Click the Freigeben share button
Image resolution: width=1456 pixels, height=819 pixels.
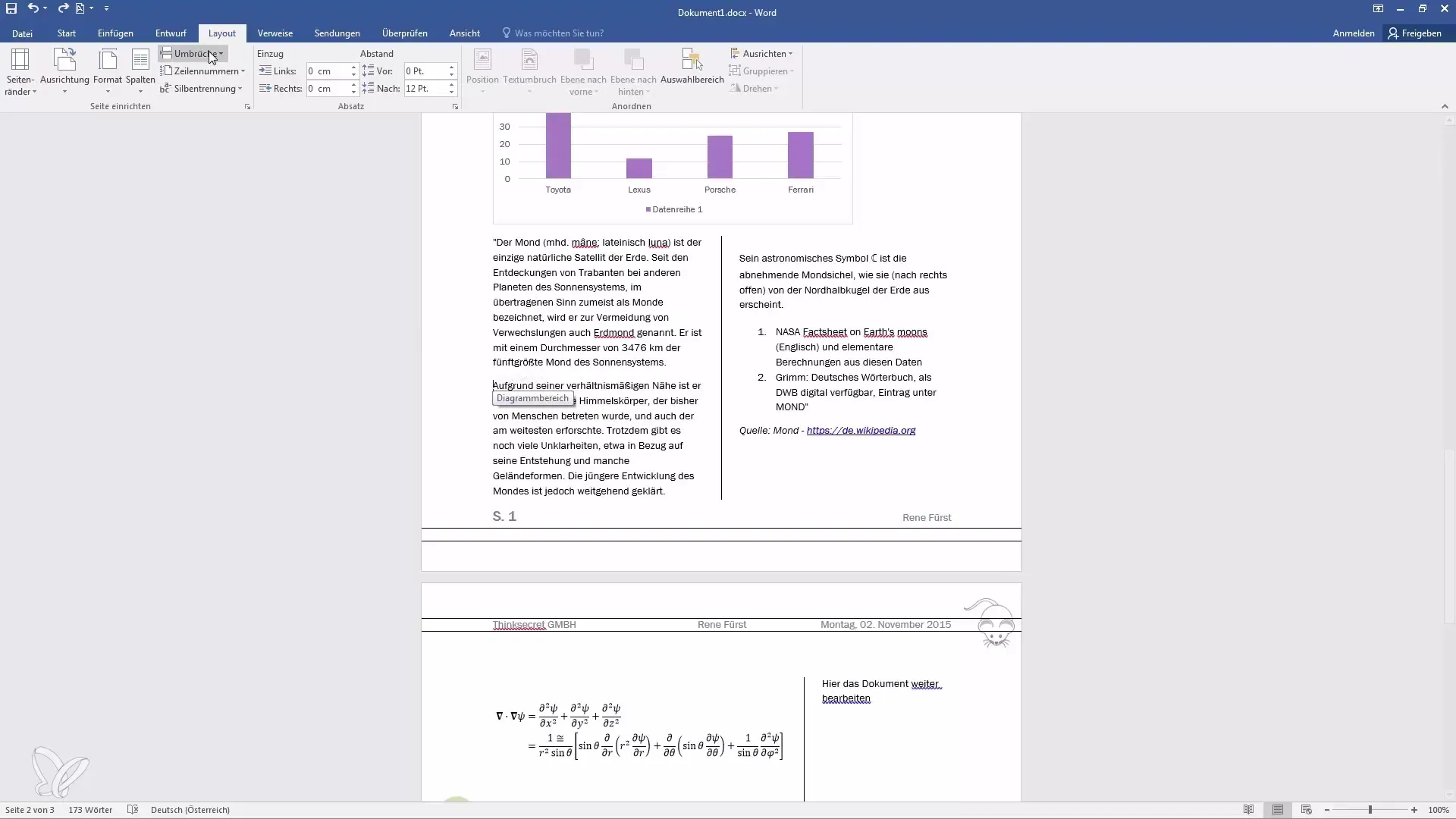point(1415,33)
